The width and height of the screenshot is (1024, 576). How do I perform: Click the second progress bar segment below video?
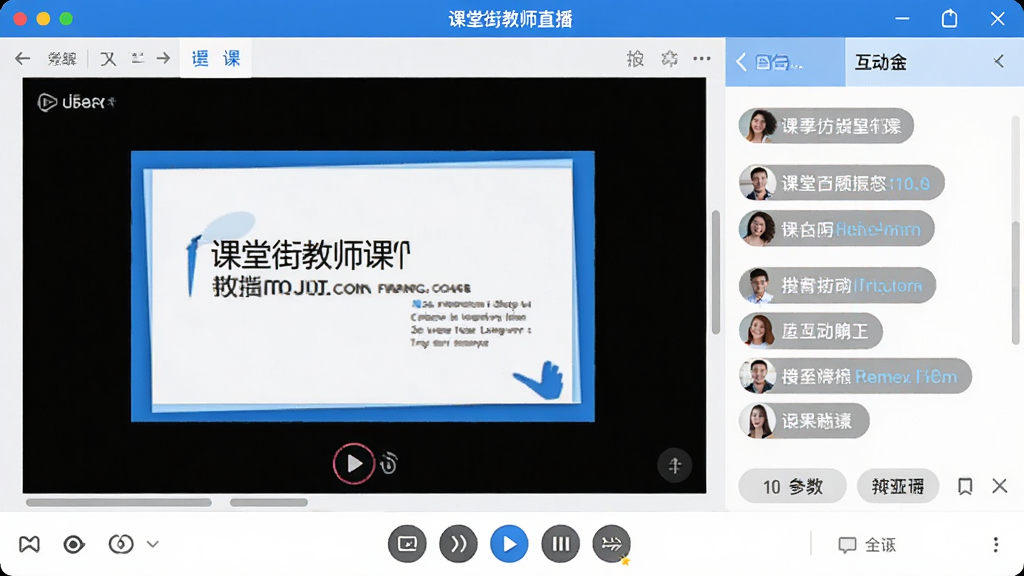click(x=268, y=502)
